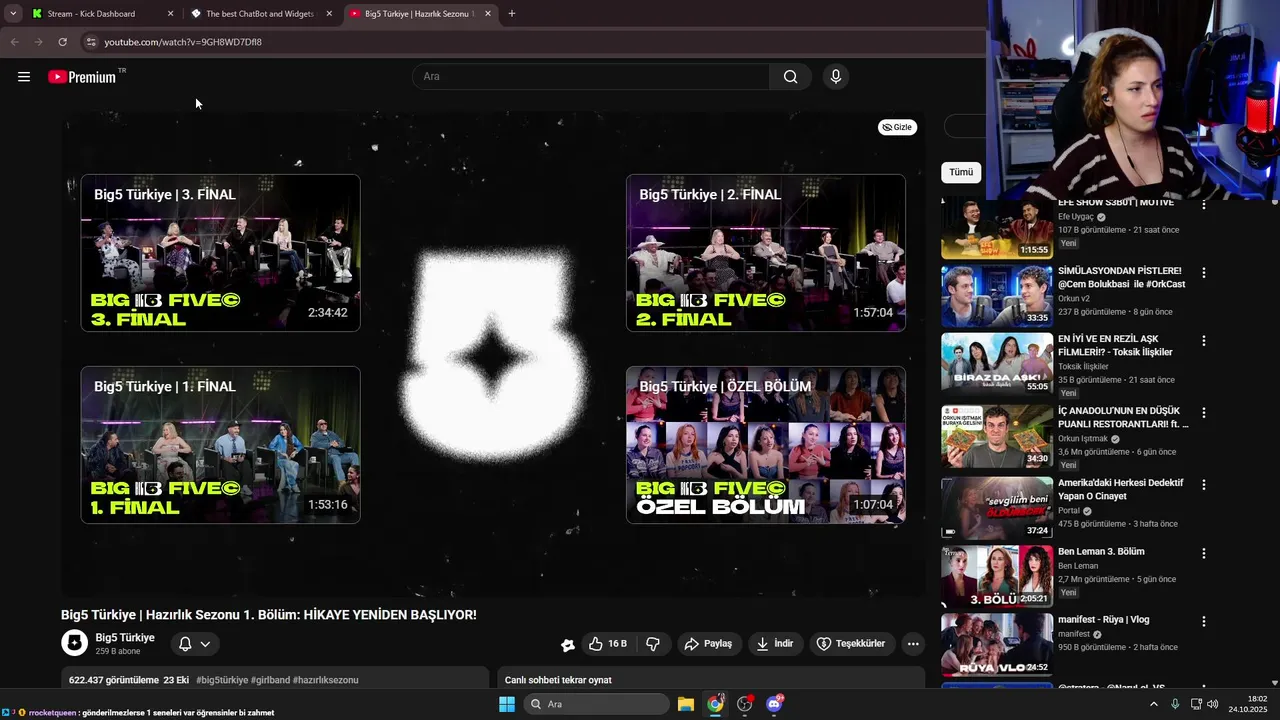Viewport: 1280px width, 720px height.
Task: Go back in browser history
Action: coord(14,42)
